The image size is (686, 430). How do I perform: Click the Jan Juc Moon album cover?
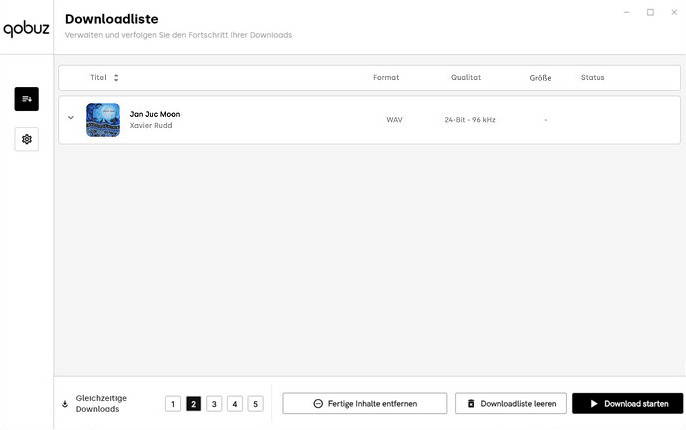[103, 120]
